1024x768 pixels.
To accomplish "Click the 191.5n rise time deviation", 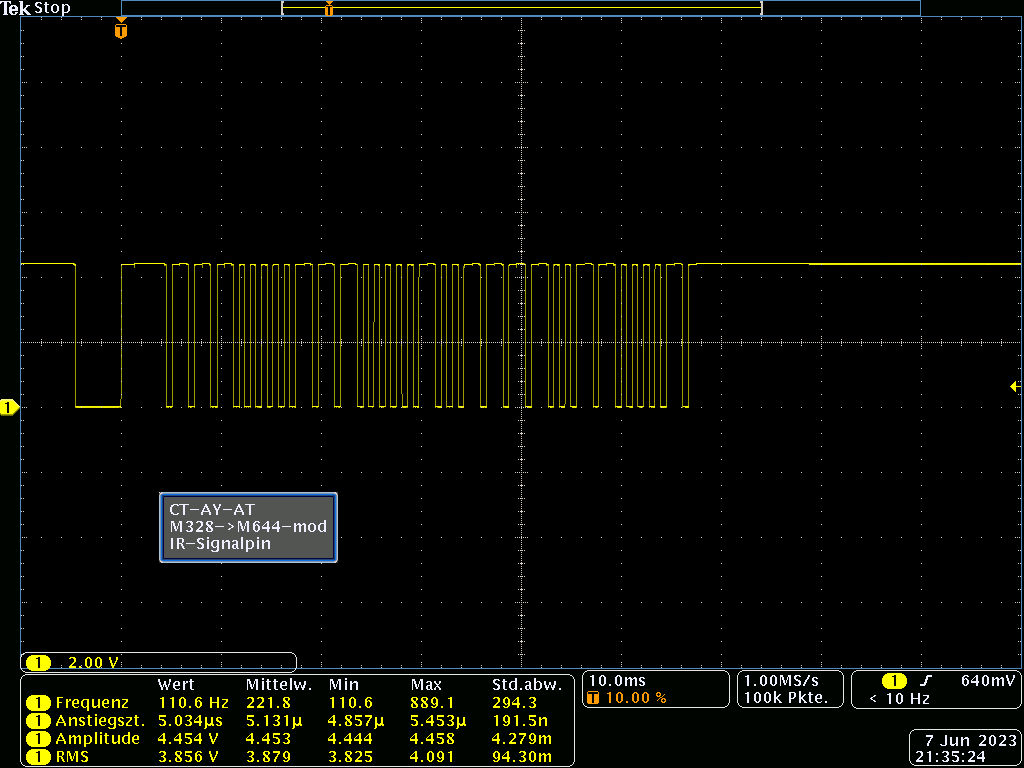I will pyautogui.click(x=519, y=721).
